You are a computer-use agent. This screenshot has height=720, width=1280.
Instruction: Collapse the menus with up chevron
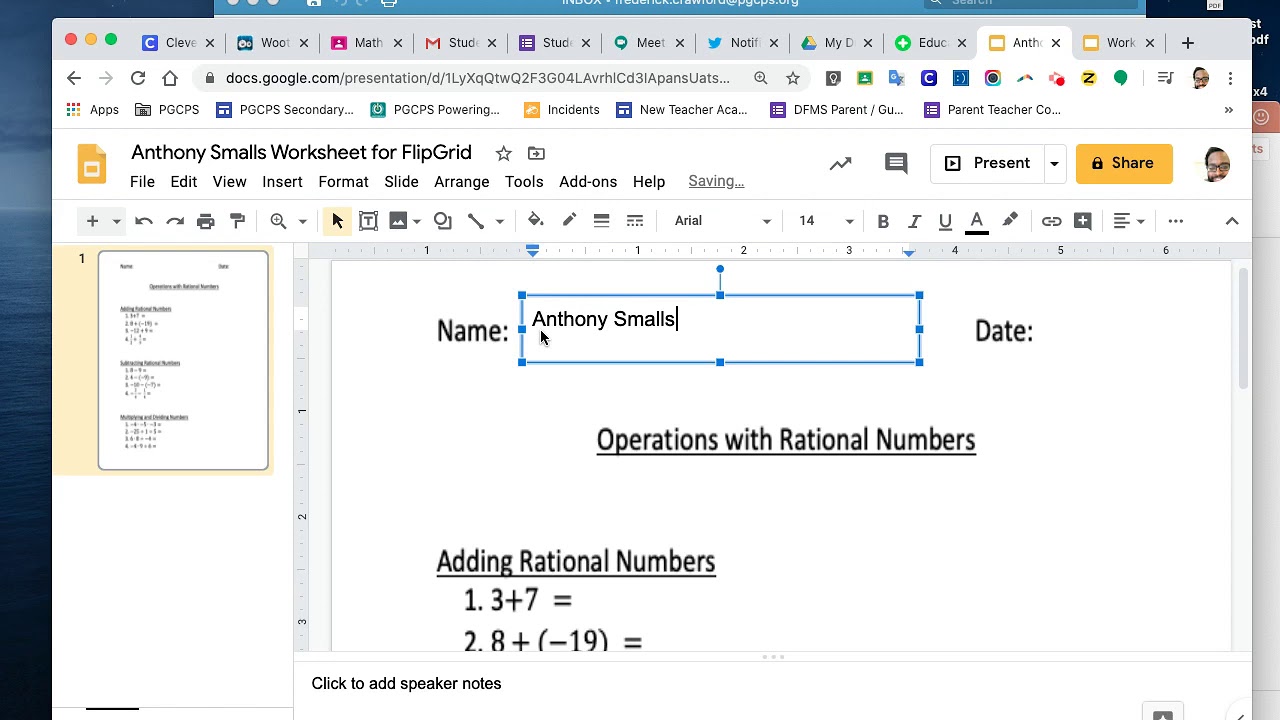[1232, 221]
